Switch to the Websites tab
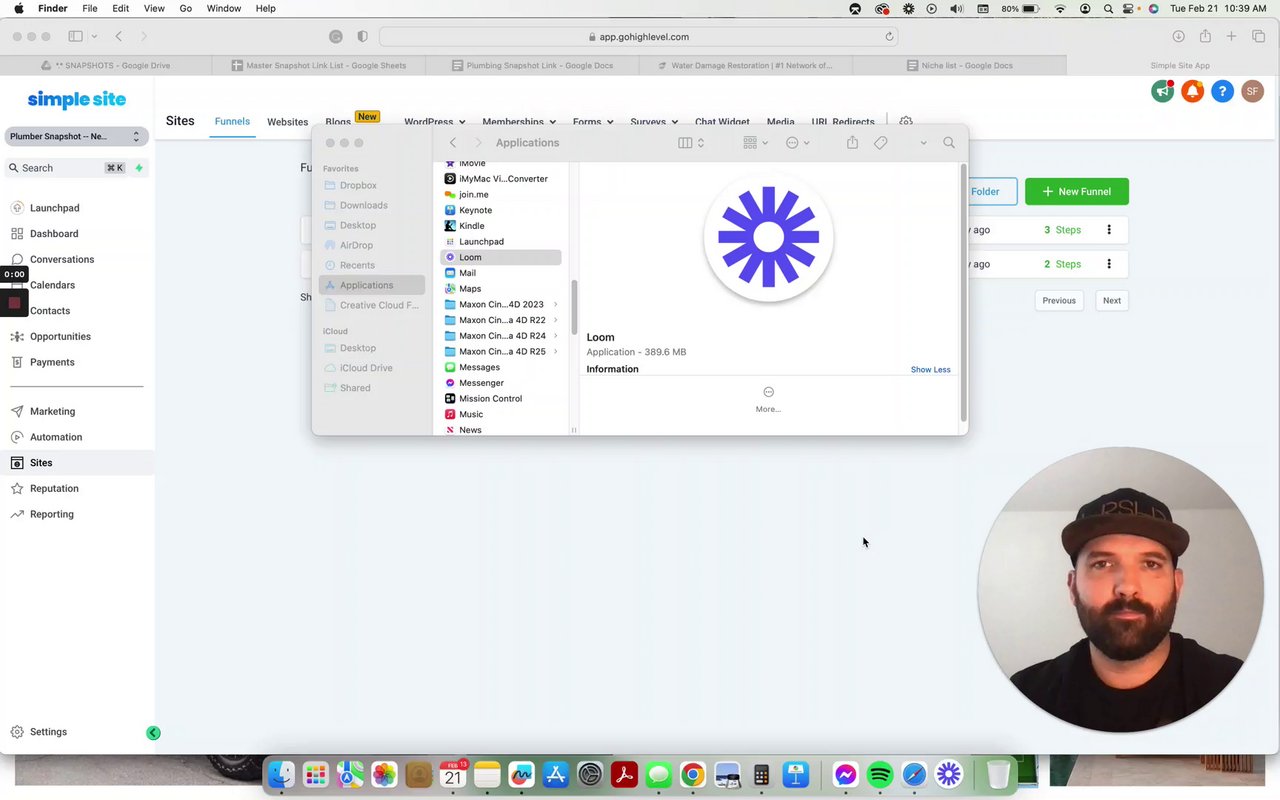The image size is (1280, 800). (x=287, y=122)
